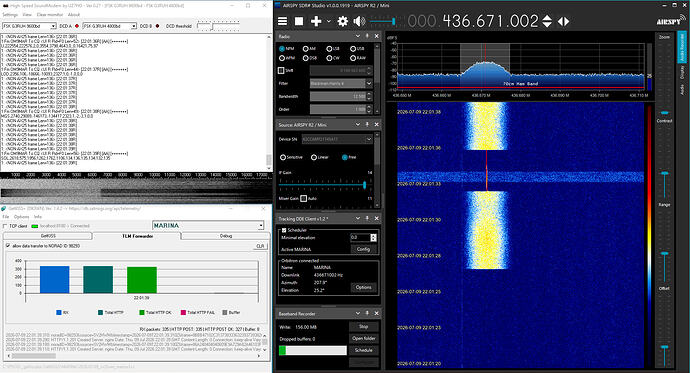
Task: Close the Radio panel
Action: point(377,36)
